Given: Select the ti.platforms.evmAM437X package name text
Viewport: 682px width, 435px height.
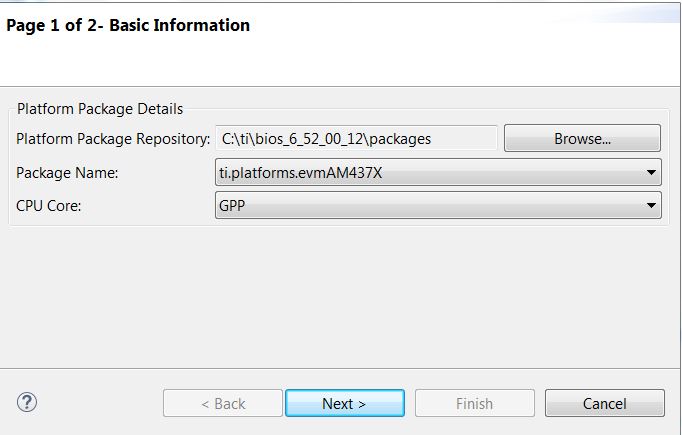Looking at the screenshot, I should point(301,173).
